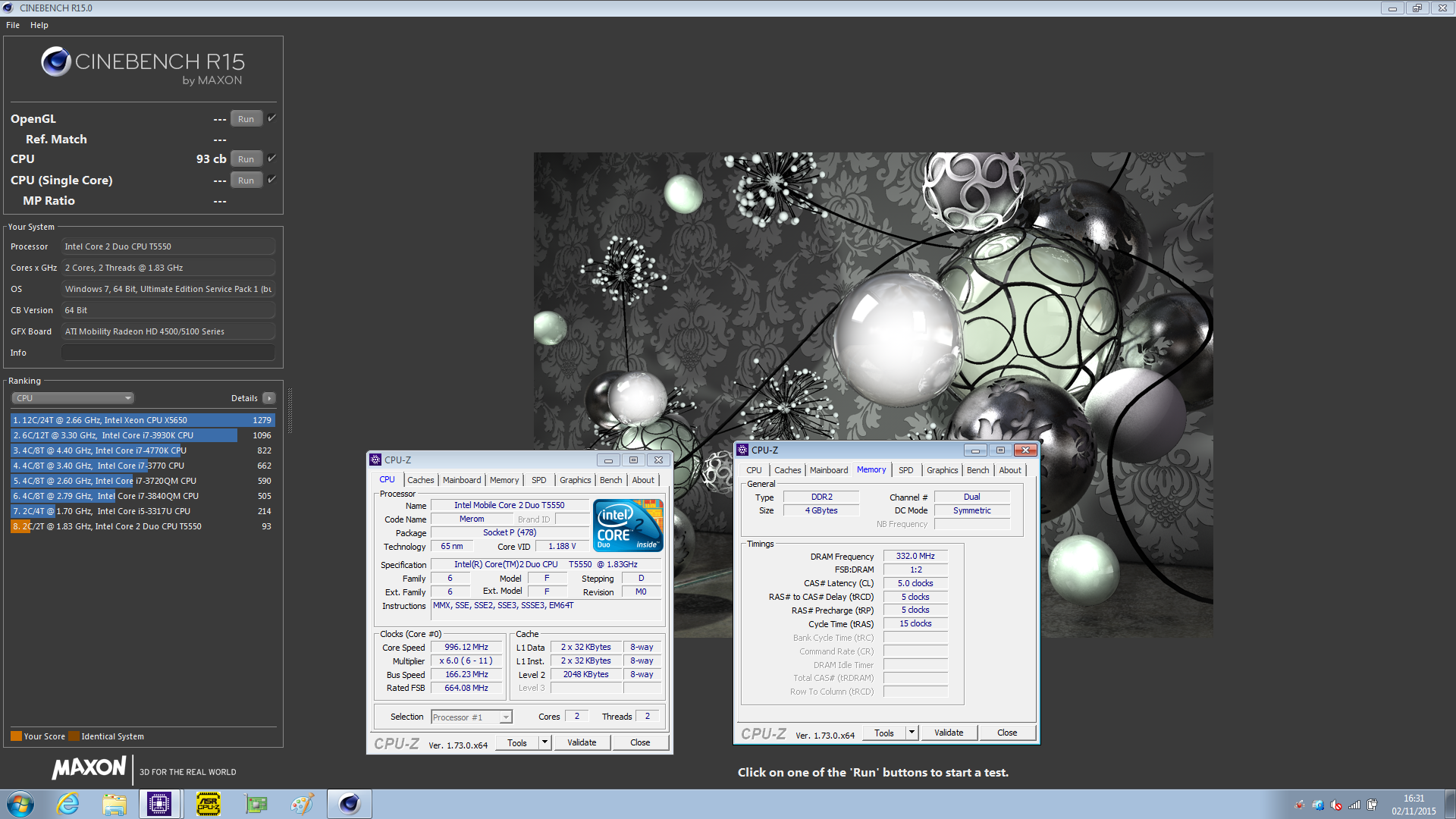
Task: Click Cinebench title bar app icon
Action: (x=8, y=8)
